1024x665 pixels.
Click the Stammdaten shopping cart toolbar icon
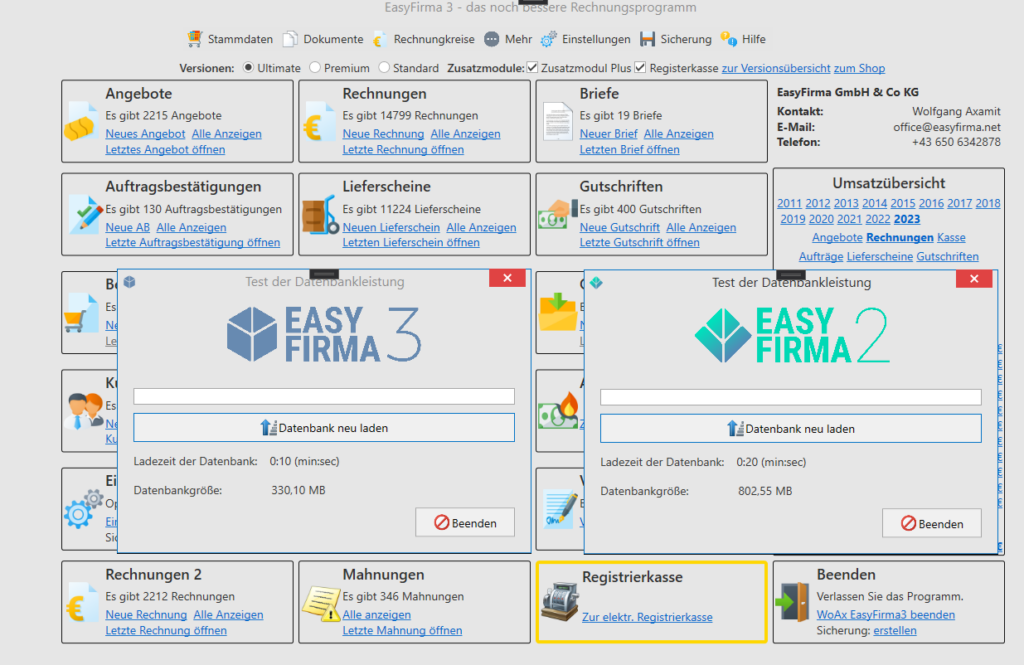point(195,39)
